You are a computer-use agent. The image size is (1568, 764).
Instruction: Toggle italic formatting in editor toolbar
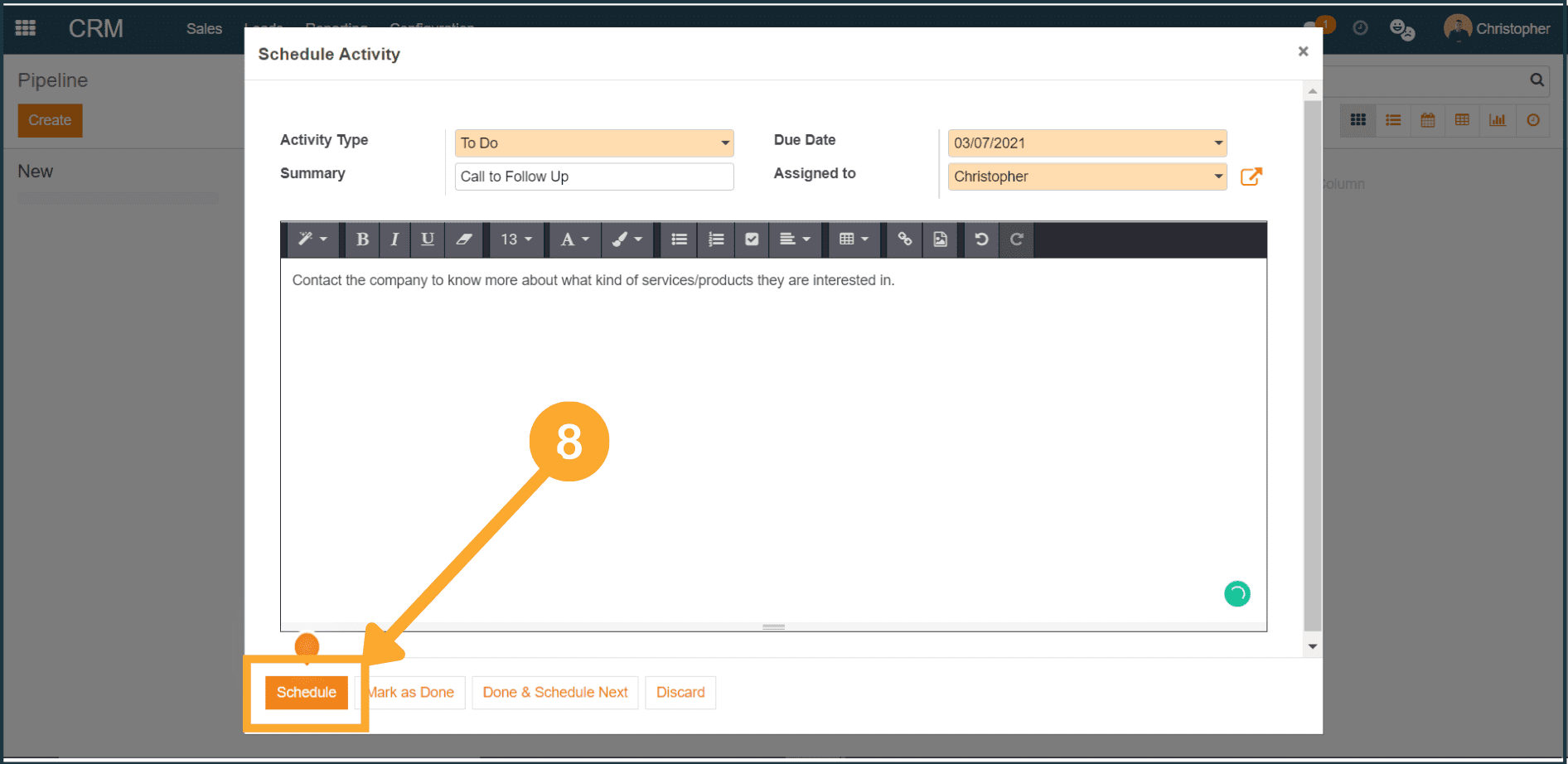click(x=394, y=239)
